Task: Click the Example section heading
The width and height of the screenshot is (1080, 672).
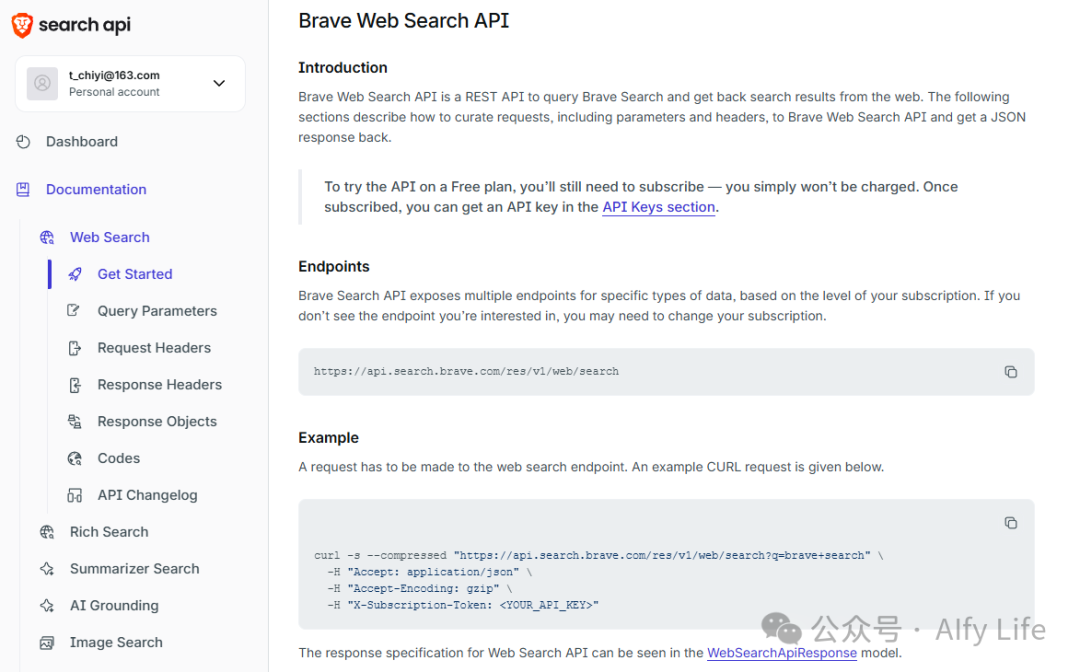Action: (x=329, y=439)
